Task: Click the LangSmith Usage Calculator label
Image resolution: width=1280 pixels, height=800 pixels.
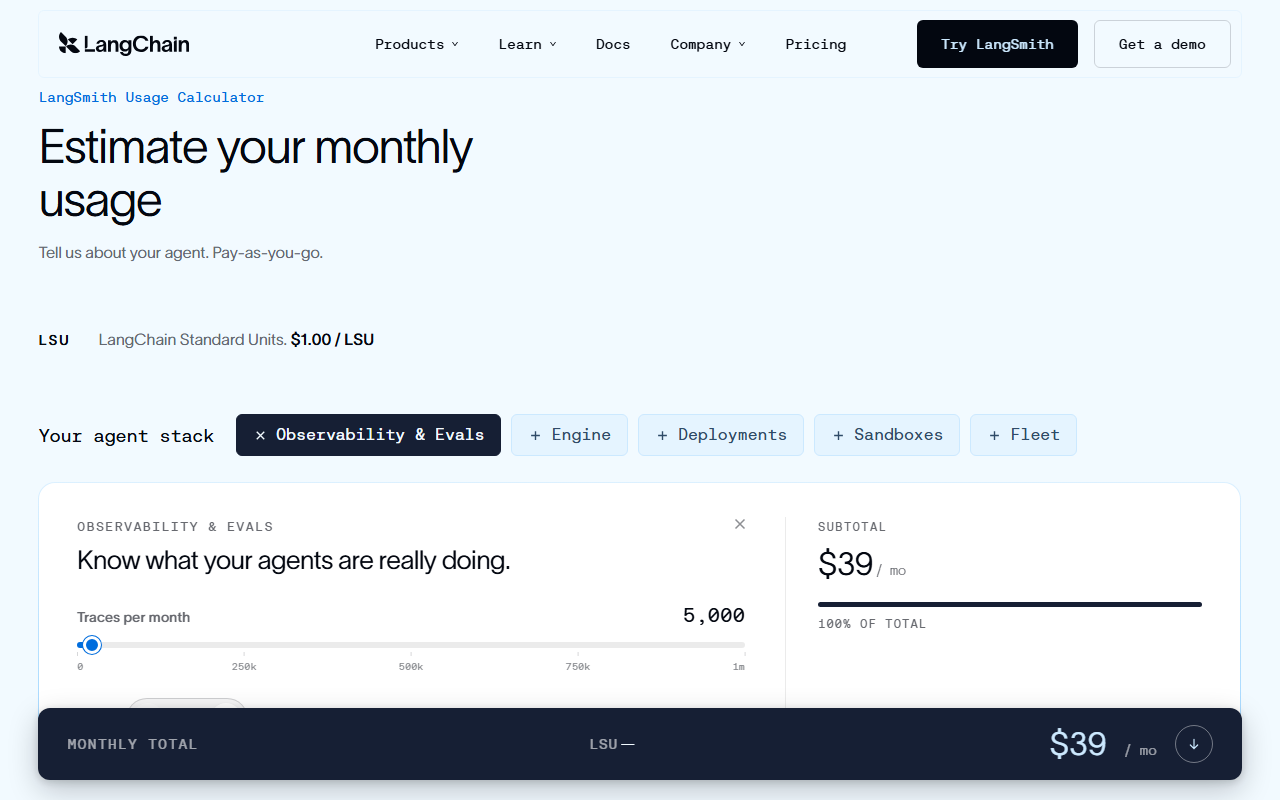Action: click(x=152, y=97)
